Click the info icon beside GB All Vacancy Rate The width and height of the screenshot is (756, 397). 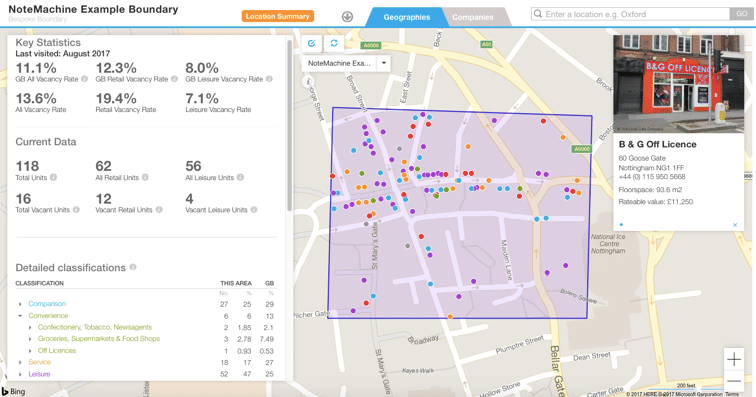pyautogui.click(x=84, y=79)
